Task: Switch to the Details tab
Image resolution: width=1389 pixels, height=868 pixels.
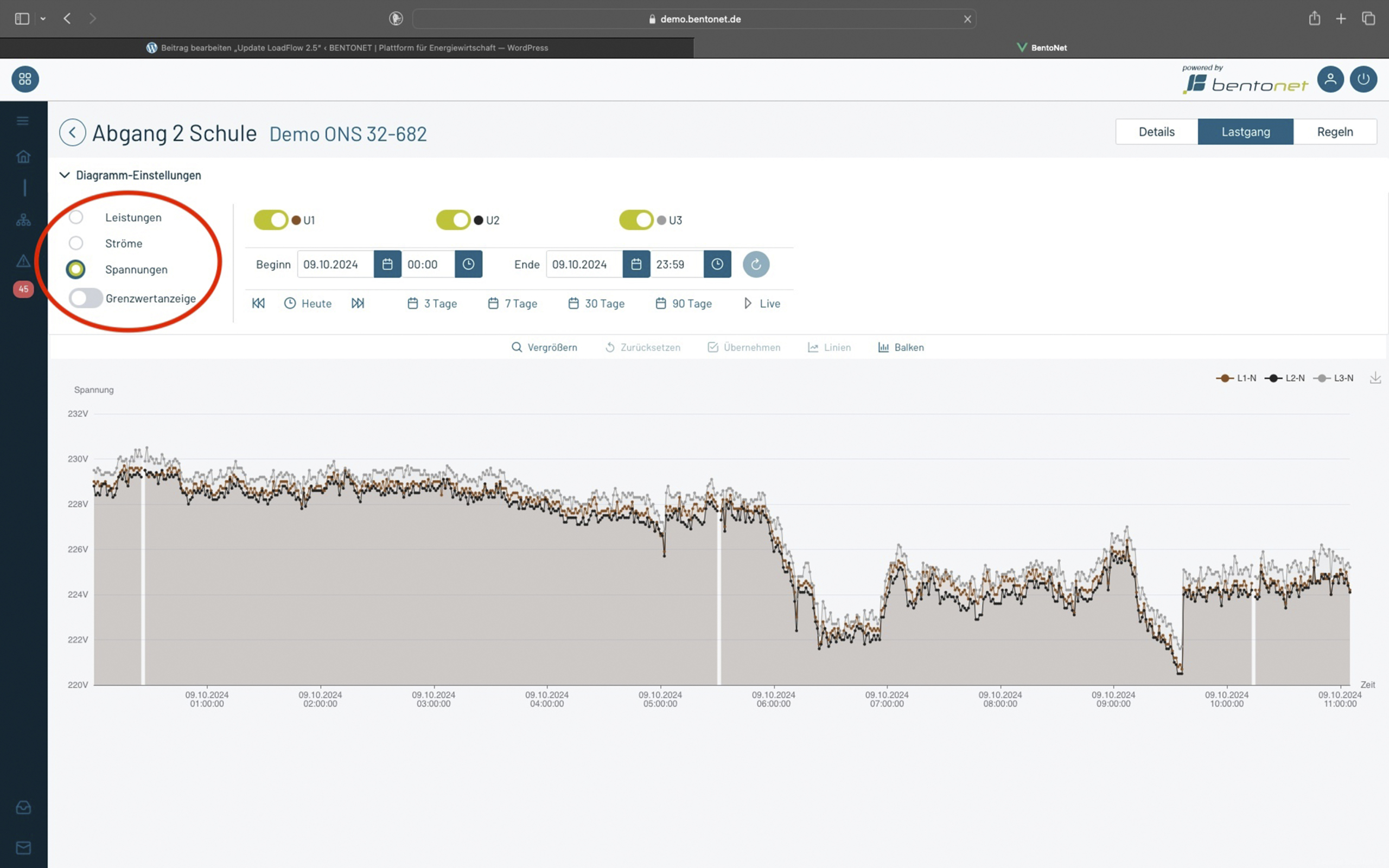Action: (x=1157, y=131)
